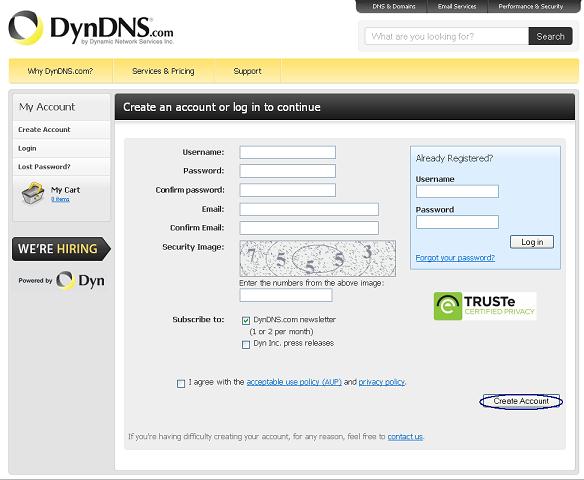This screenshot has height=480, width=584.
Task: Uncheck DynDNS.com newsletter subscription
Action: click(246, 320)
